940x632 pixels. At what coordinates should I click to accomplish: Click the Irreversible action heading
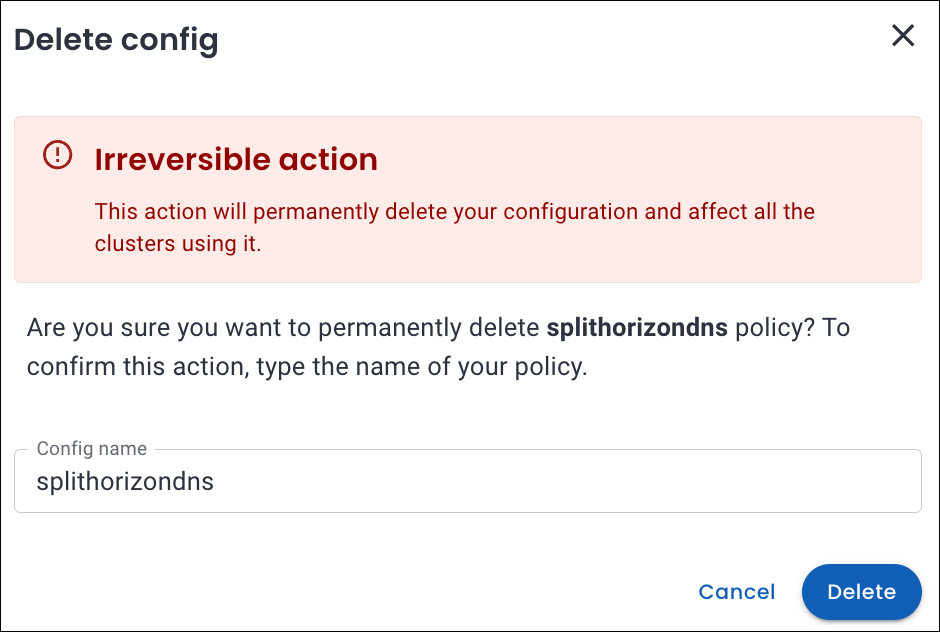pyautogui.click(x=236, y=159)
